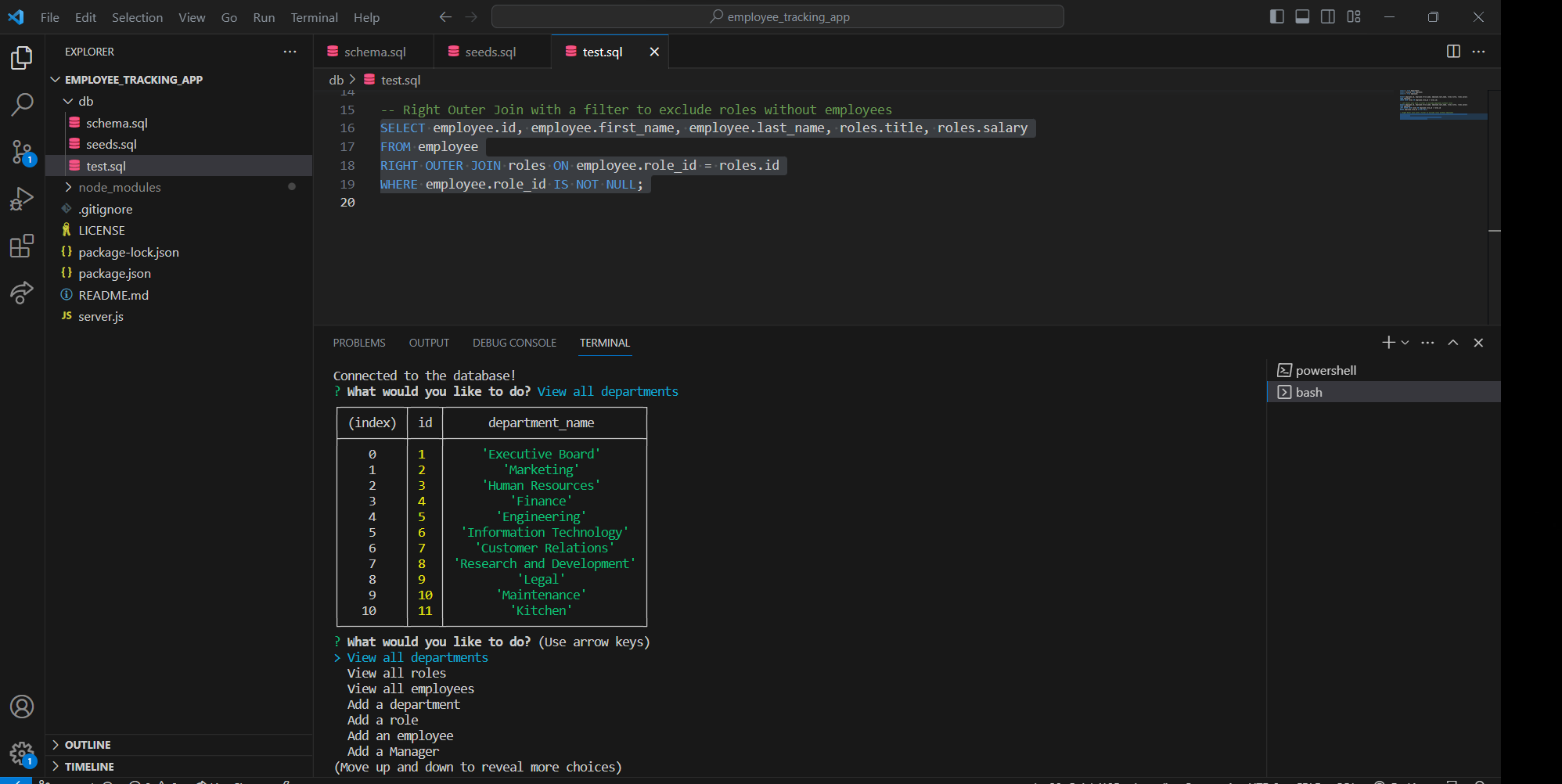Open the Source Control view

tap(23, 153)
